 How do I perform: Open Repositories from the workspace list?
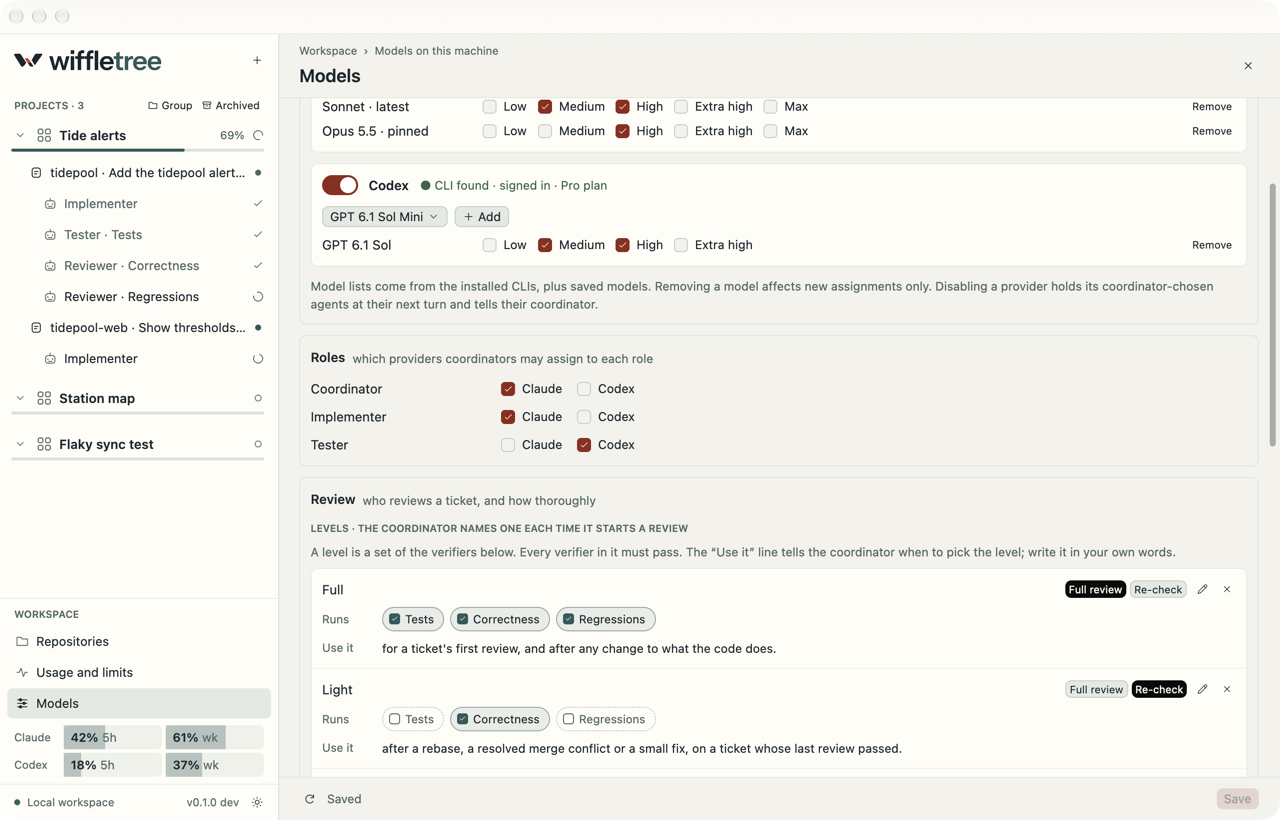point(139,641)
